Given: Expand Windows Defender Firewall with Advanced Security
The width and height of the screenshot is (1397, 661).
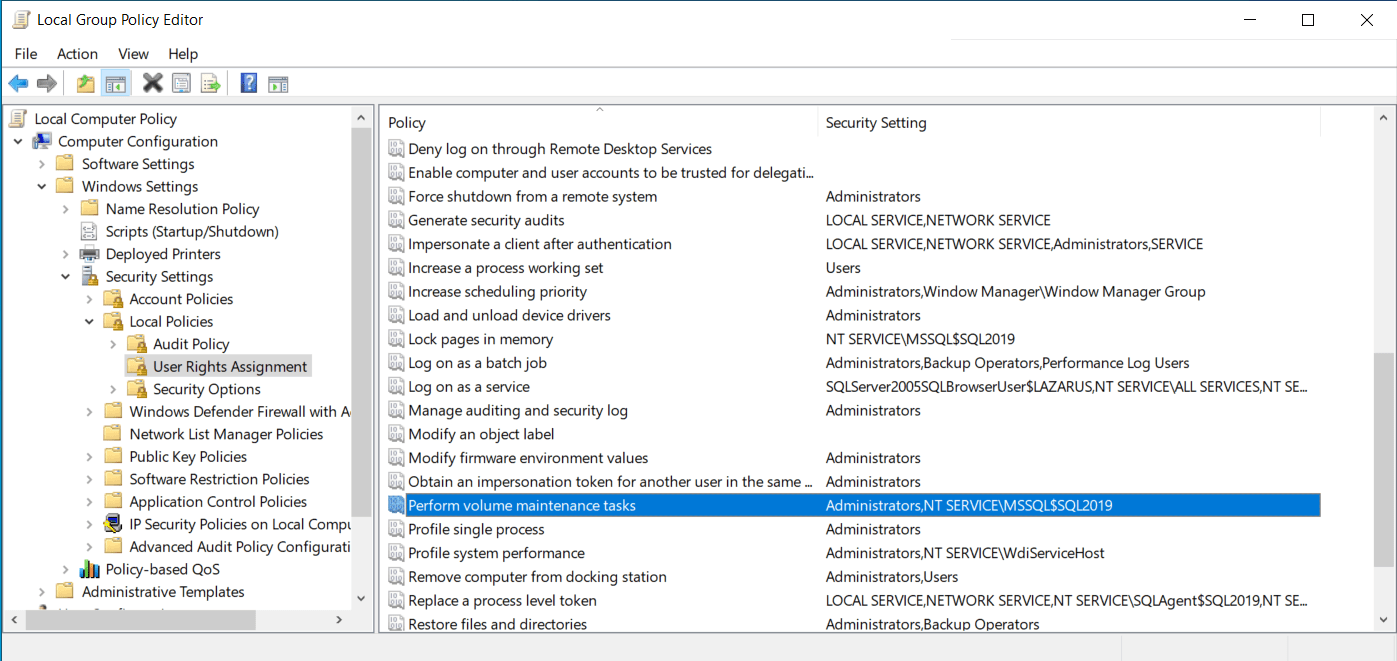Looking at the screenshot, I should coord(89,411).
